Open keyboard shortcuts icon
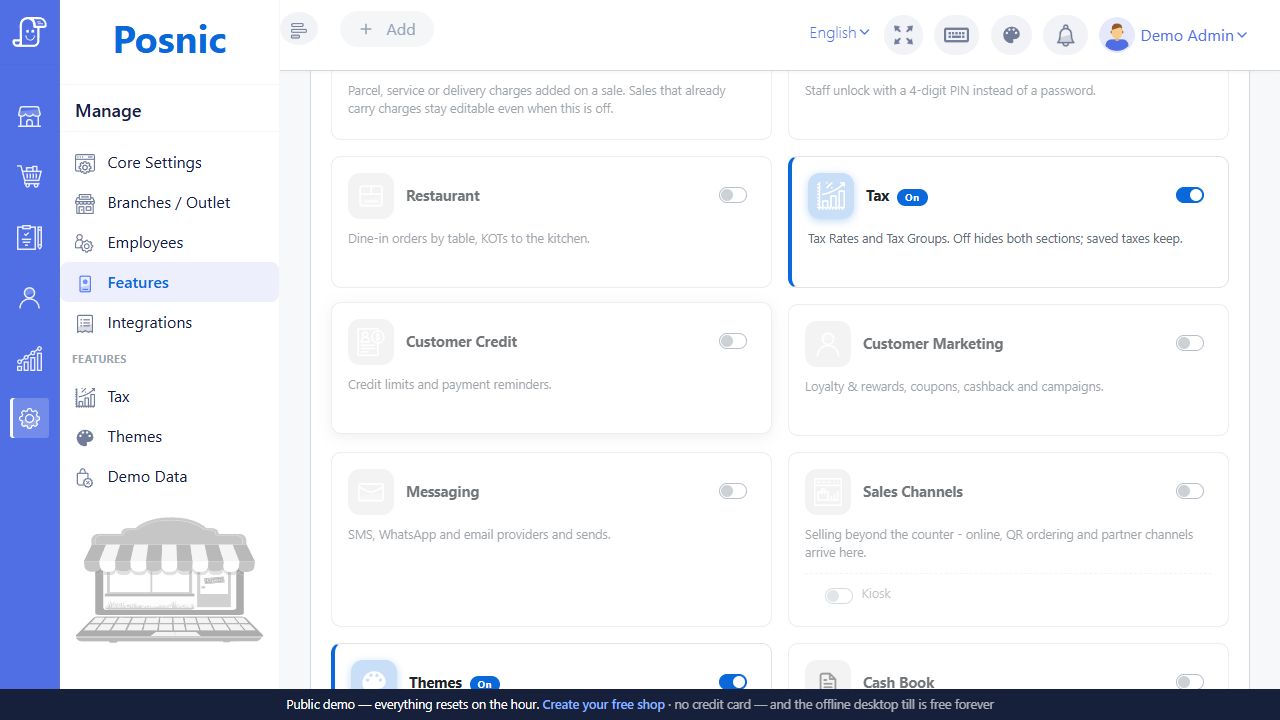This screenshot has height=720, width=1280. pos(957,35)
